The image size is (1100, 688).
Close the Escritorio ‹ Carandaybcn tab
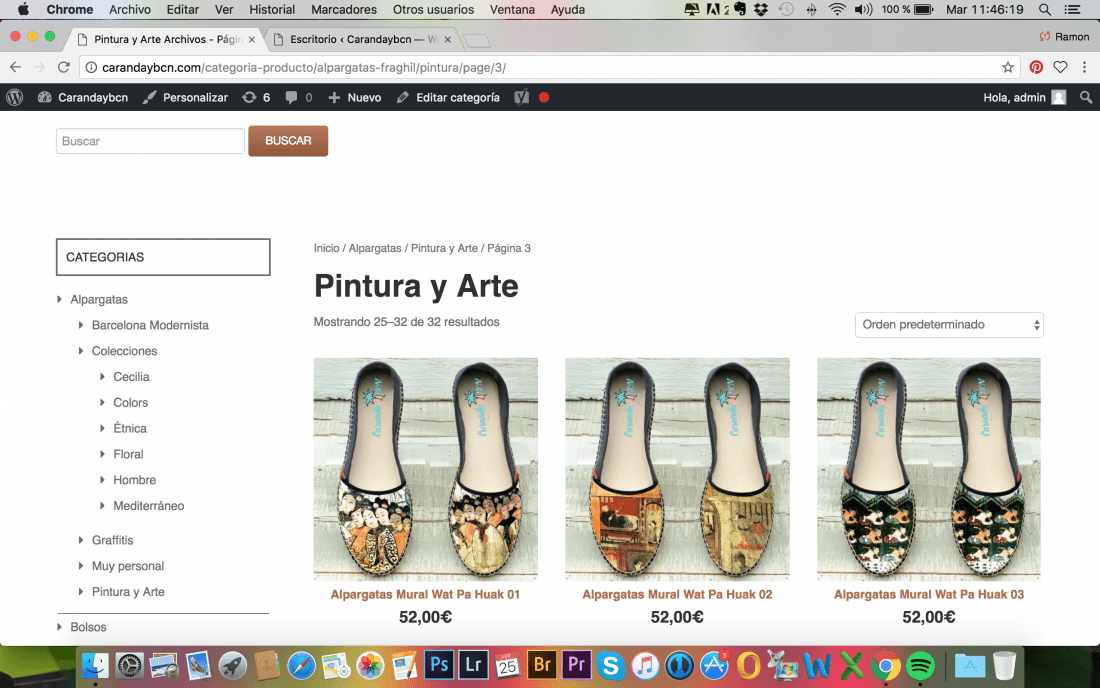pyautogui.click(x=448, y=39)
